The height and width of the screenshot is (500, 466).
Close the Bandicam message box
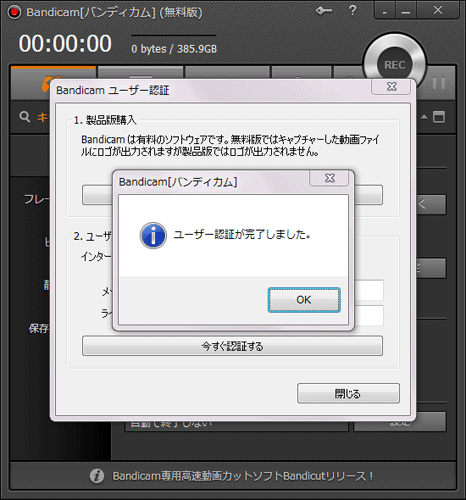point(329,178)
